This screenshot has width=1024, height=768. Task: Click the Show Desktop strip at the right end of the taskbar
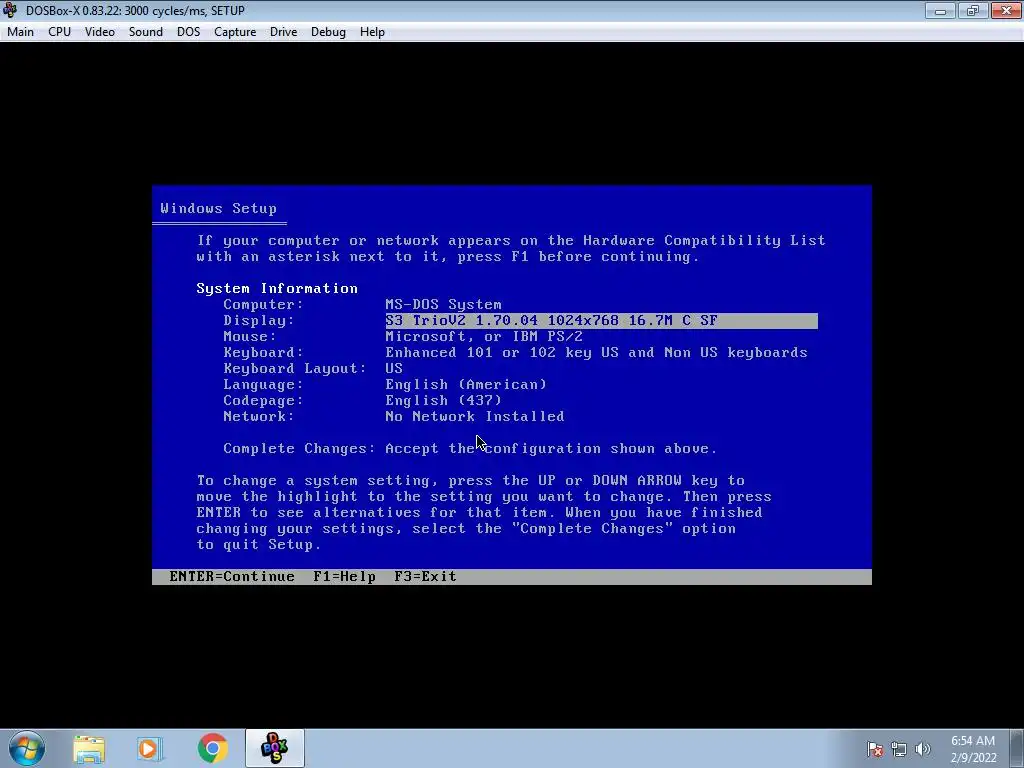pyautogui.click(x=1018, y=748)
